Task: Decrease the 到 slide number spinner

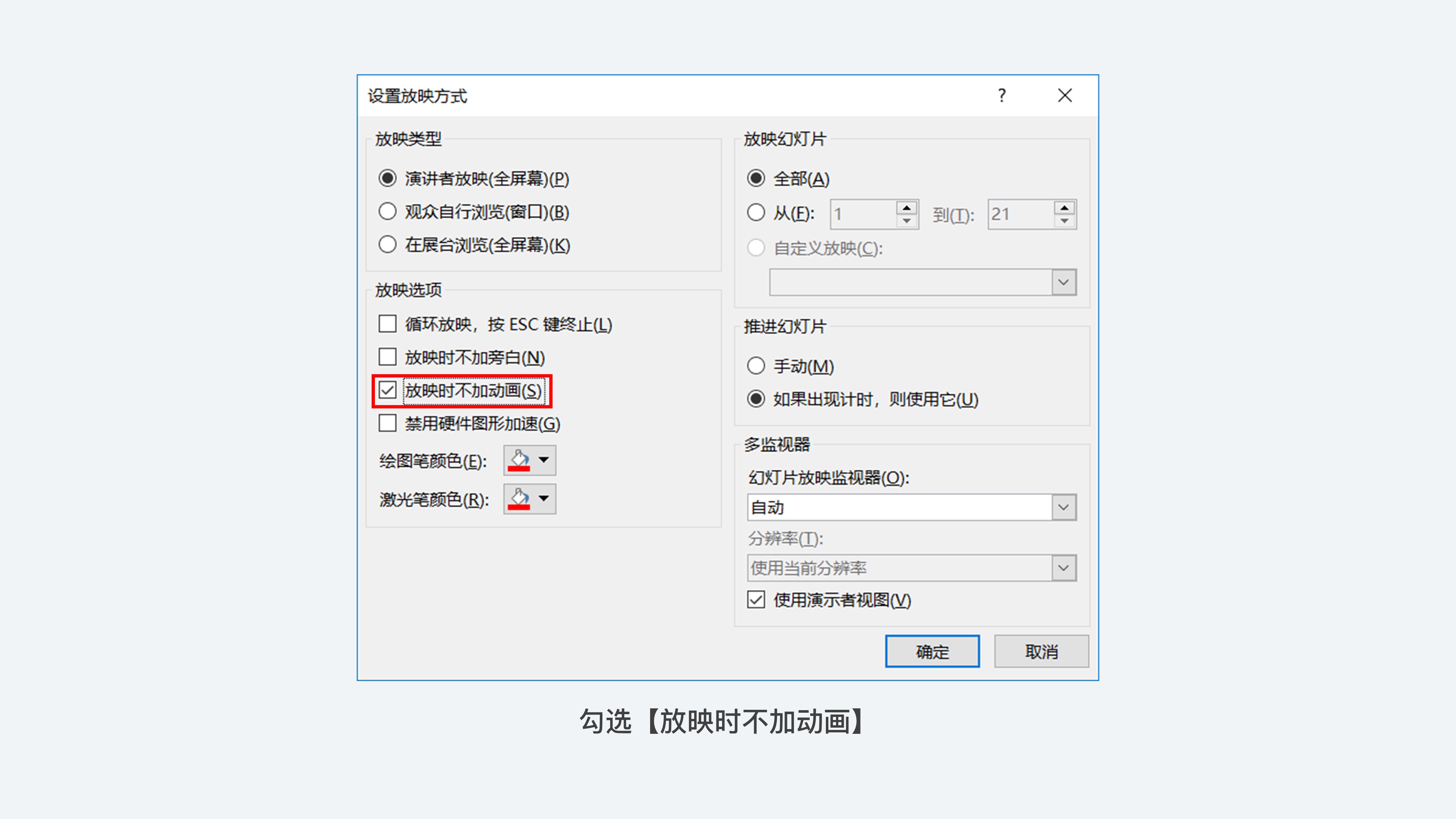Action: click(1064, 221)
